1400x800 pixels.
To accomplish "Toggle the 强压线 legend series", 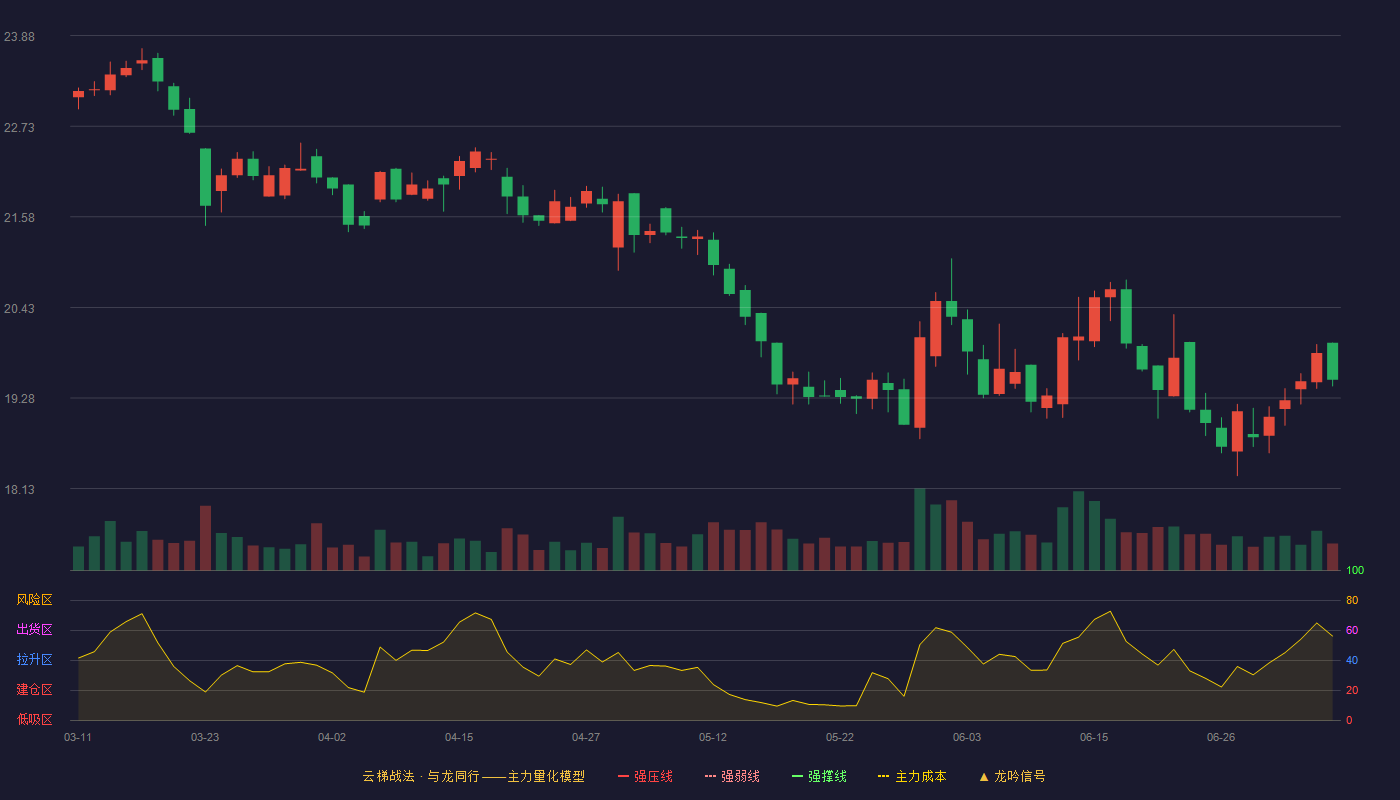I will 645,776.
